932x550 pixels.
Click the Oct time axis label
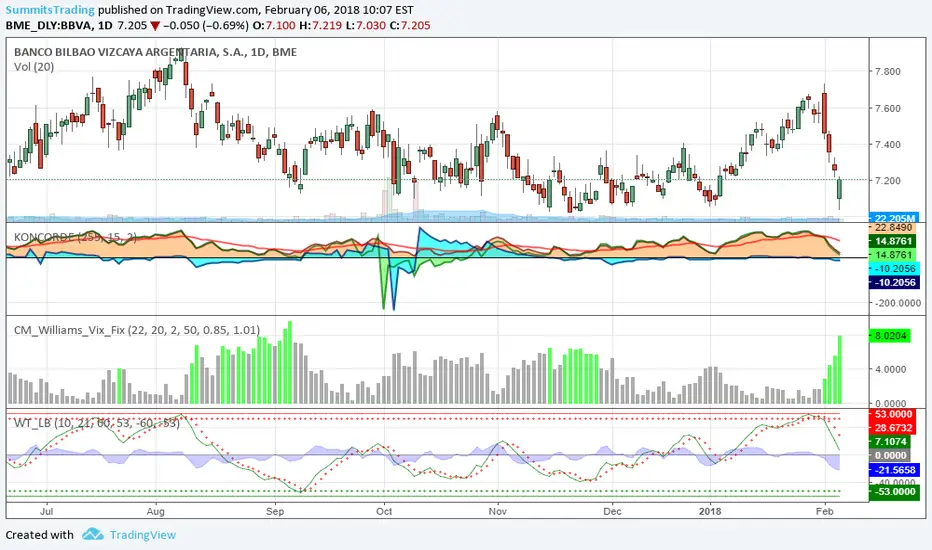coord(384,511)
